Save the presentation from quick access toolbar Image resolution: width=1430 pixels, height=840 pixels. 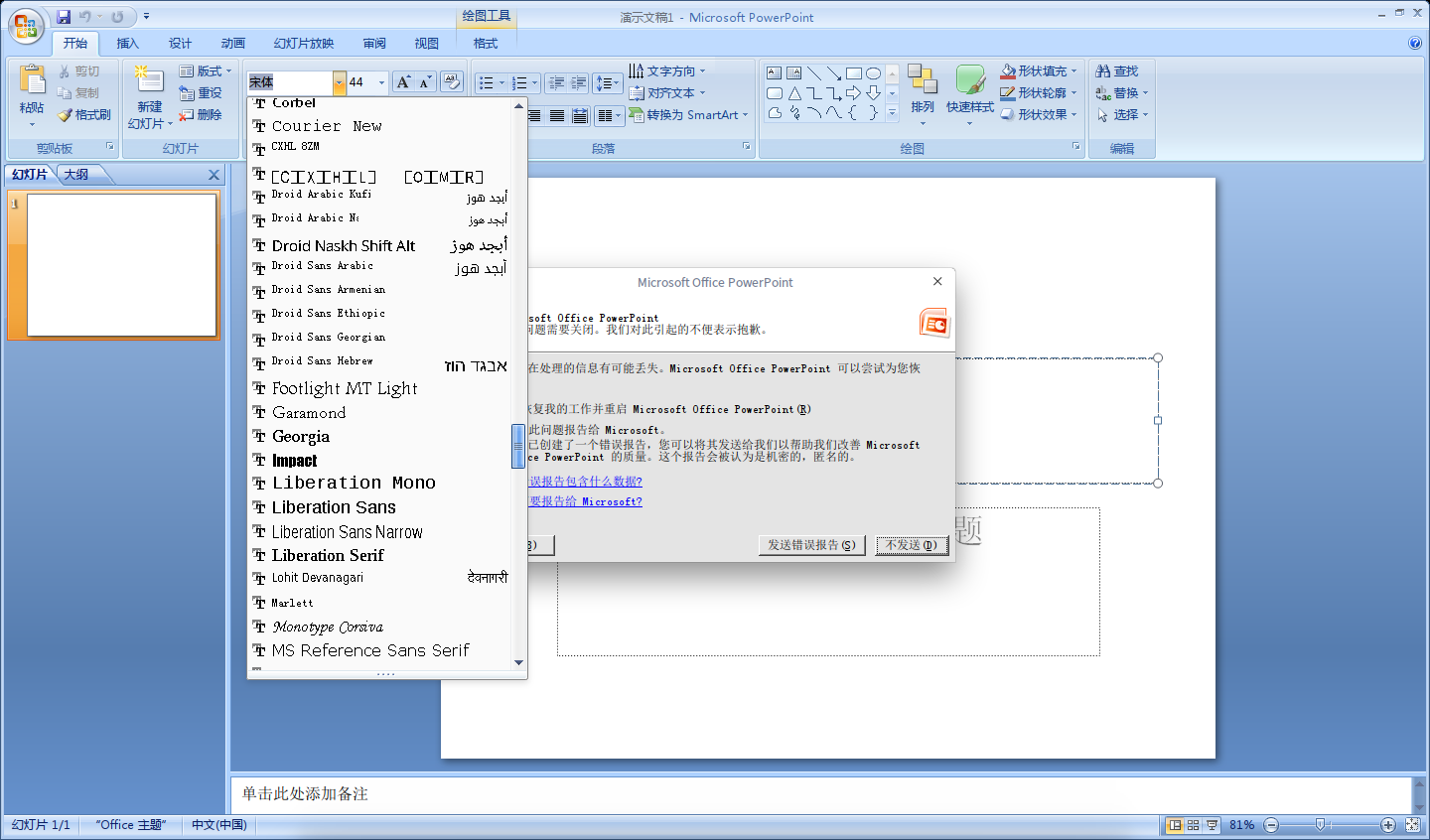pos(64,17)
